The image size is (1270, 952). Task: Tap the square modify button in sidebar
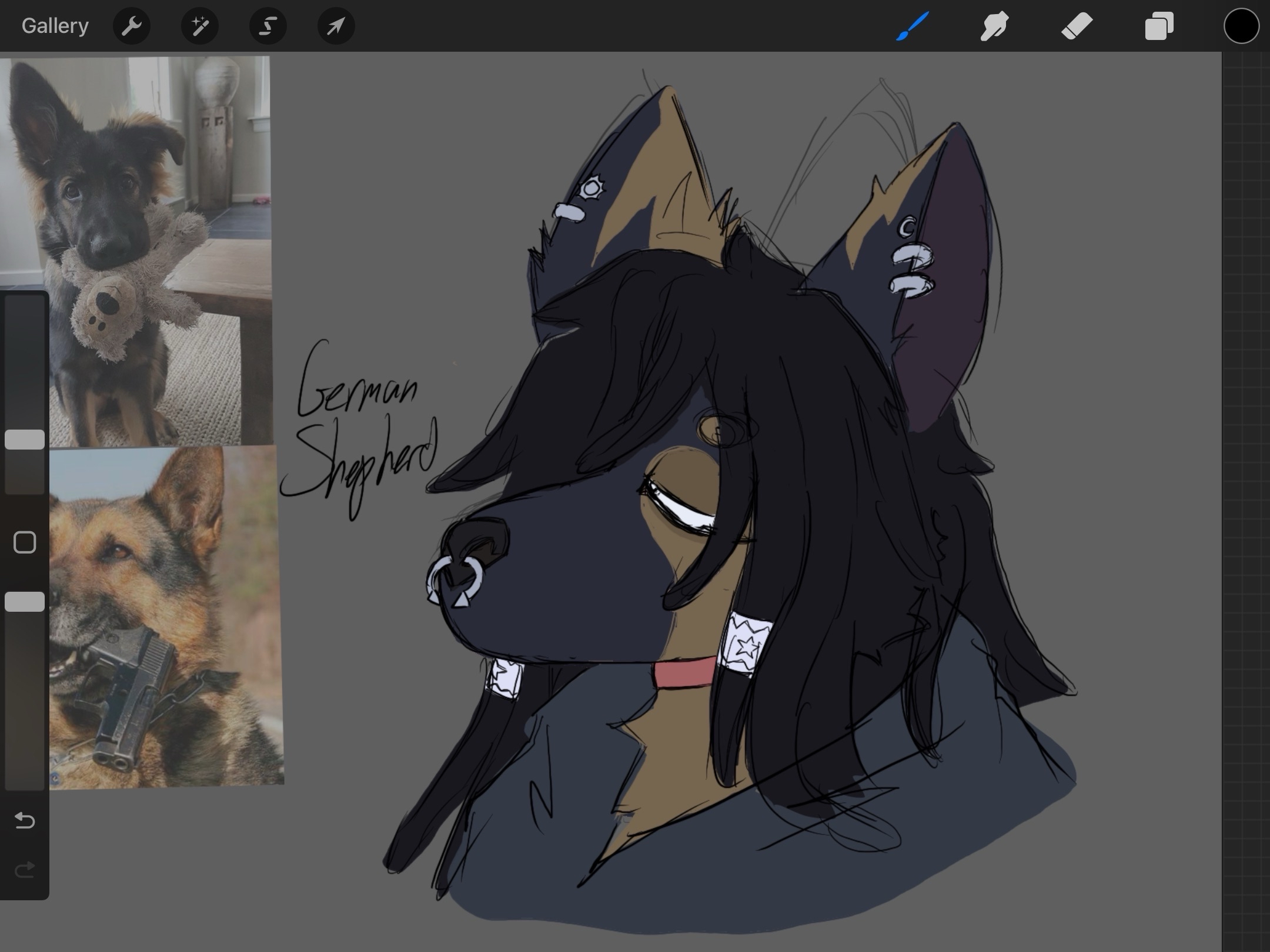coord(25,542)
